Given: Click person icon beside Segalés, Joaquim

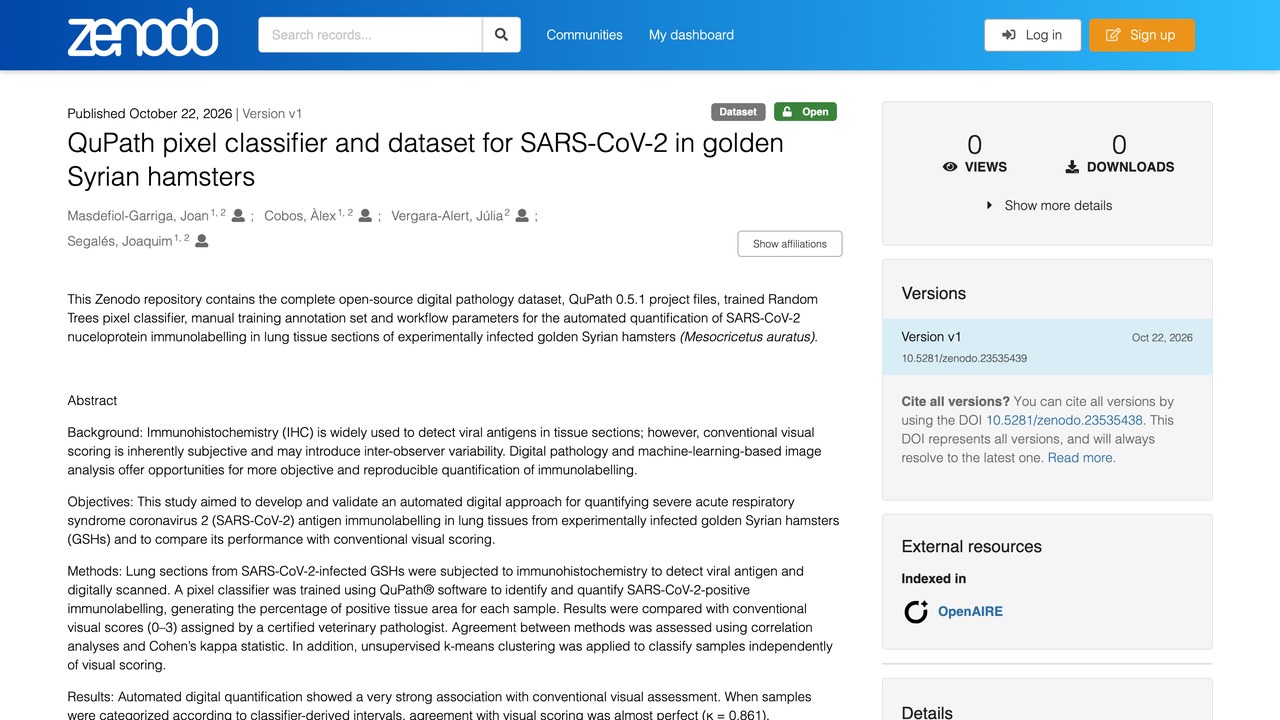Looking at the screenshot, I should click(202, 240).
